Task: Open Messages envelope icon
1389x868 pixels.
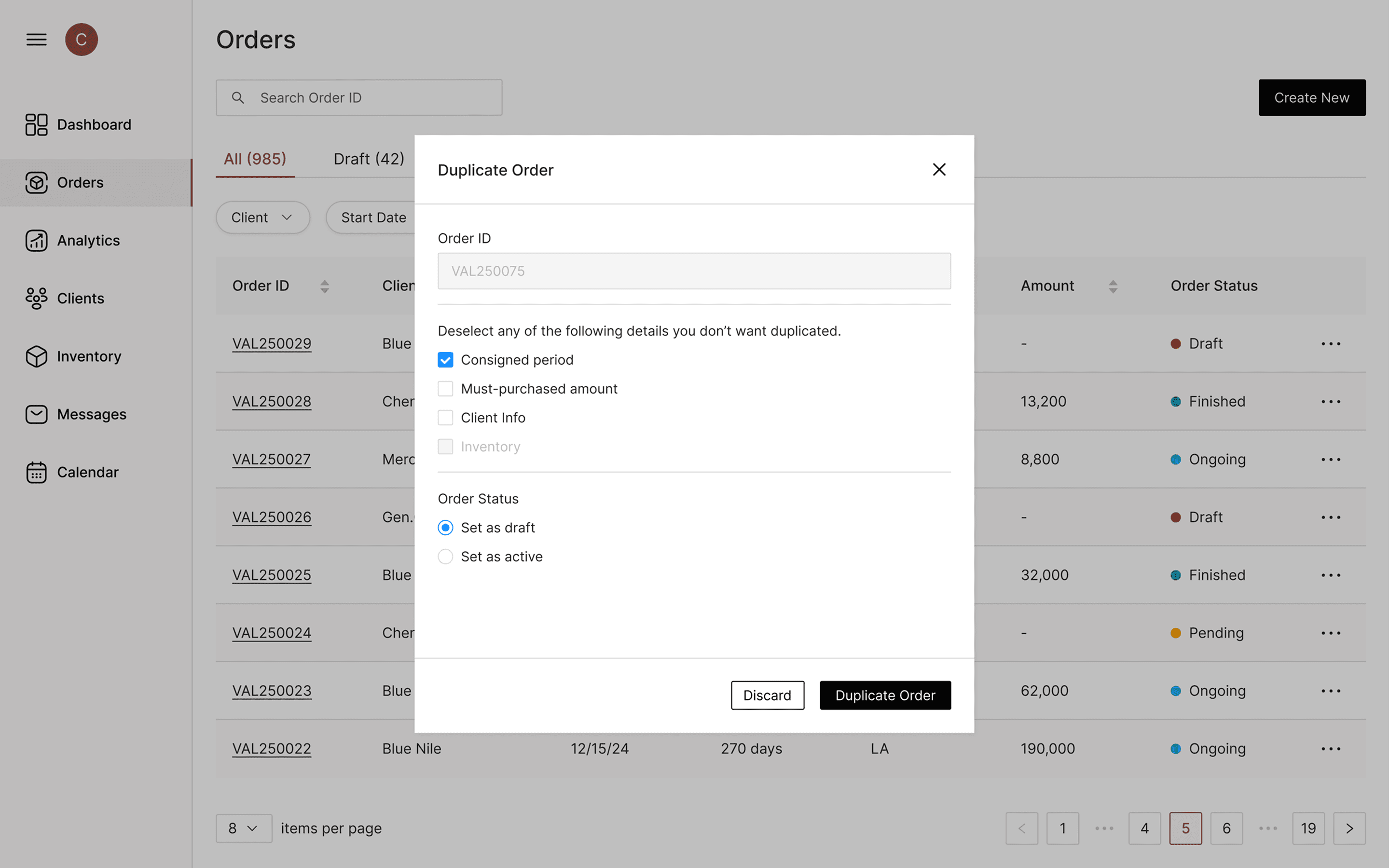Action: pyautogui.click(x=36, y=415)
